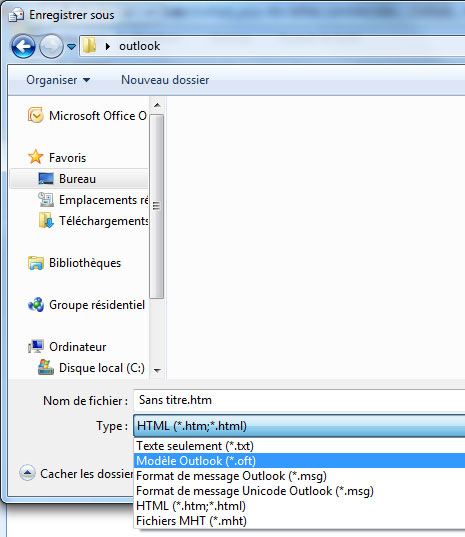This screenshot has width=465, height=537.
Task: Open Téléchargements in the sidebar
Action: point(104,221)
